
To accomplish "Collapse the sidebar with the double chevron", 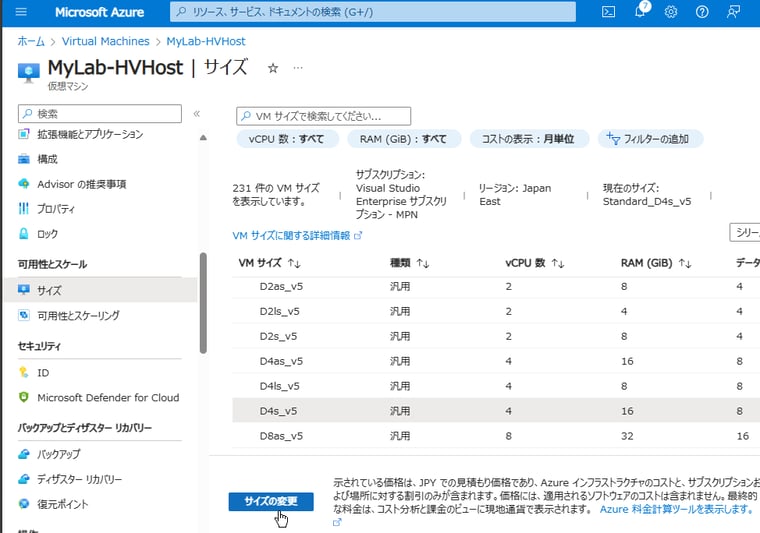I will pyautogui.click(x=196, y=114).
